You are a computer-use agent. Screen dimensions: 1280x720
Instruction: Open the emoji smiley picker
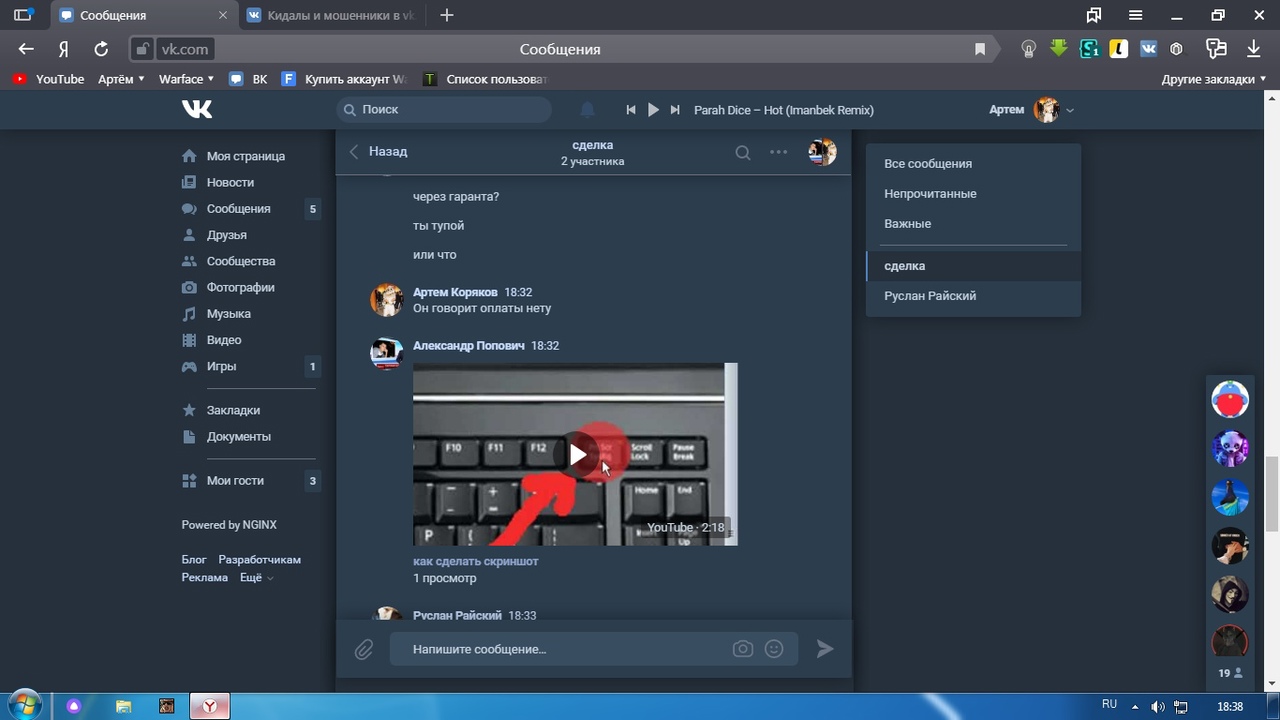click(x=774, y=649)
